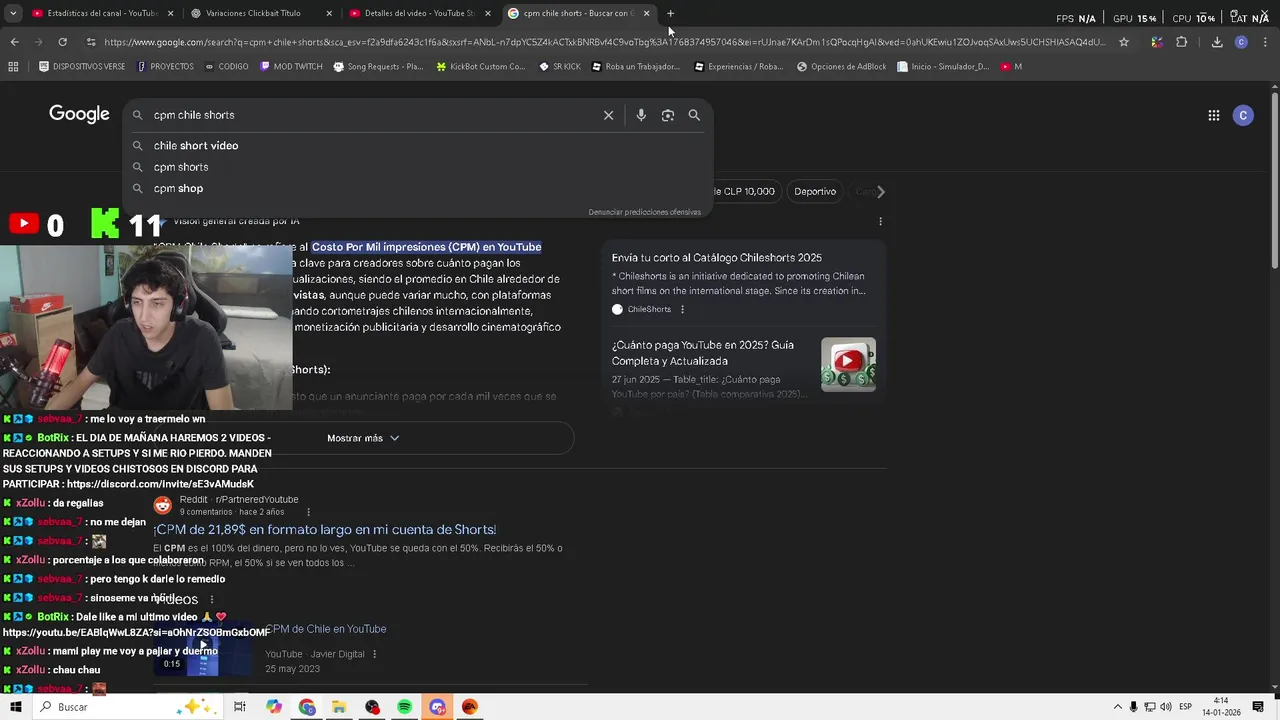This screenshot has width=1280, height=720.
Task: Open Google Lens image search icon
Action: (668, 115)
